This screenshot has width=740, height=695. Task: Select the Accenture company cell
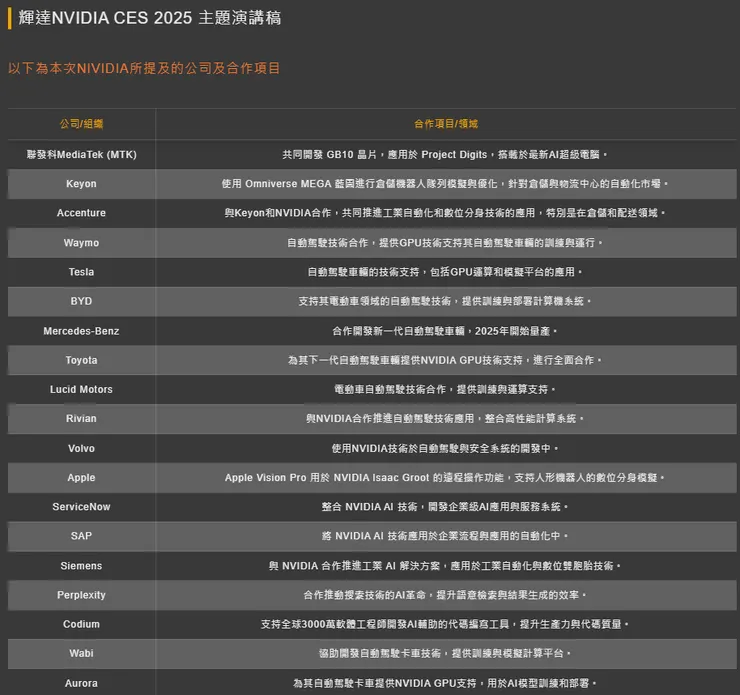pyautogui.click(x=81, y=213)
